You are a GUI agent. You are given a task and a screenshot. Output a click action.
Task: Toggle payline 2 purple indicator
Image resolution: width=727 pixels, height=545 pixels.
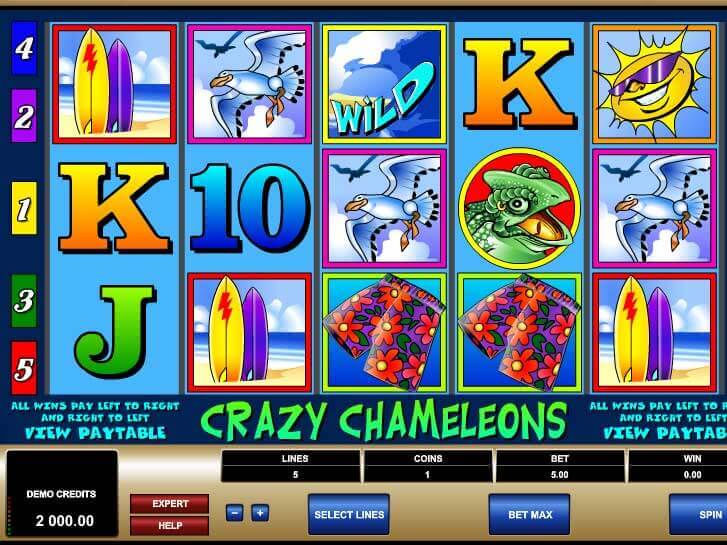tap(24, 116)
